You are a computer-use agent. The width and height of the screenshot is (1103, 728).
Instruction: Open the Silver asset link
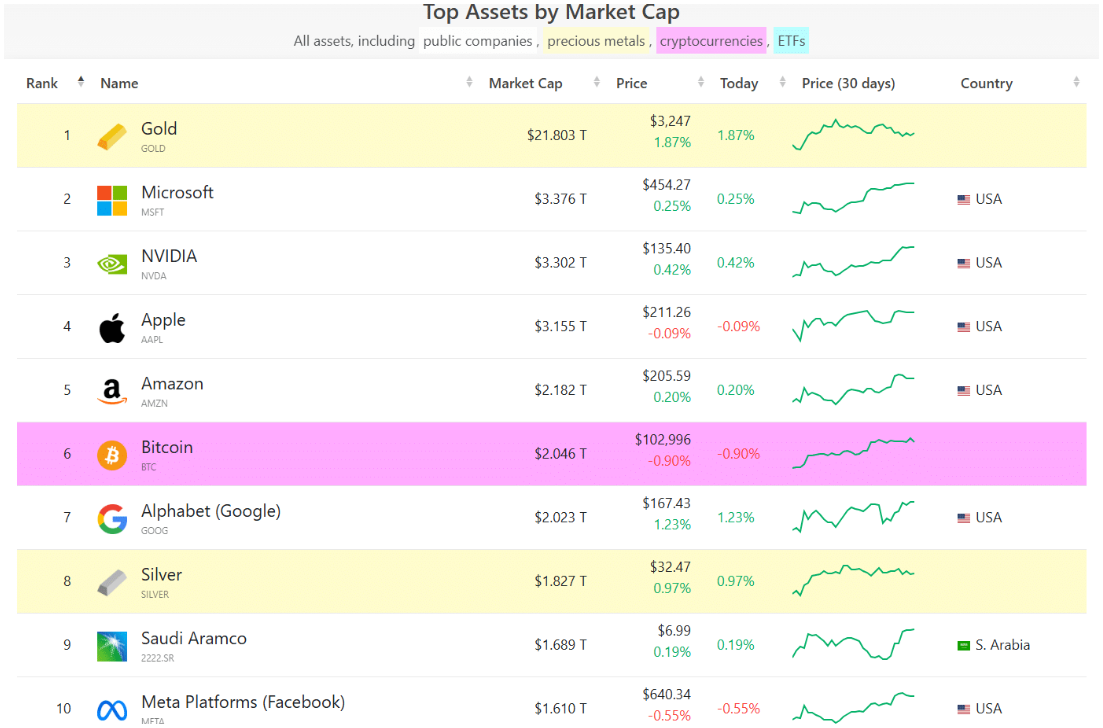[x=161, y=575]
